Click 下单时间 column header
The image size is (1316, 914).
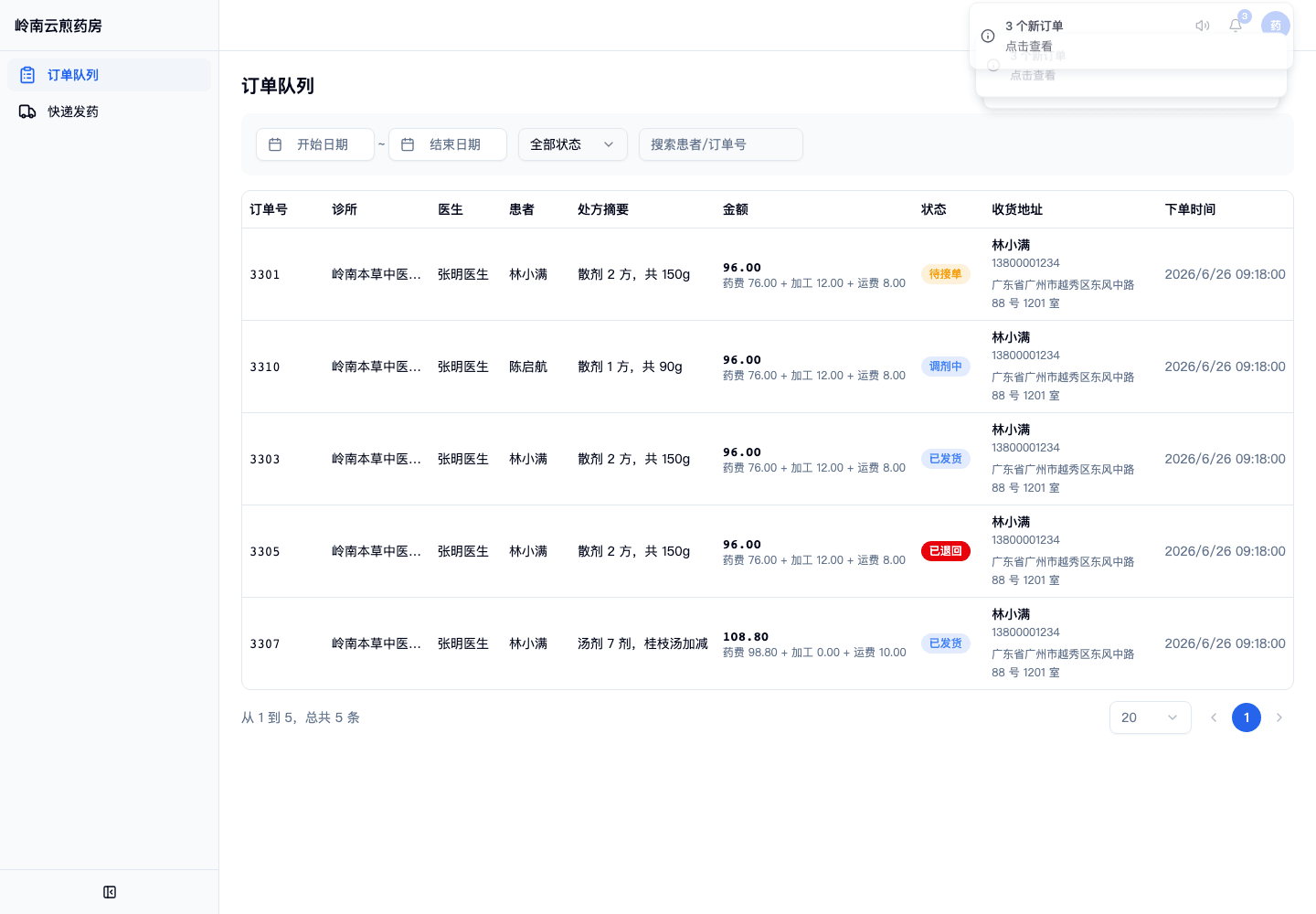[x=1191, y=209]
